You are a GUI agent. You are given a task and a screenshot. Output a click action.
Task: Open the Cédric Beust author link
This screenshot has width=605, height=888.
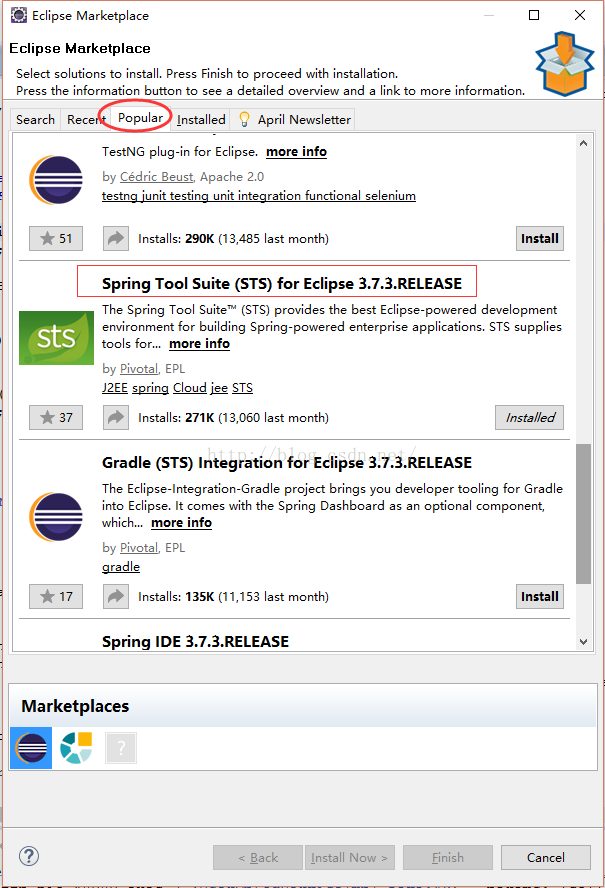click(156, 177)
